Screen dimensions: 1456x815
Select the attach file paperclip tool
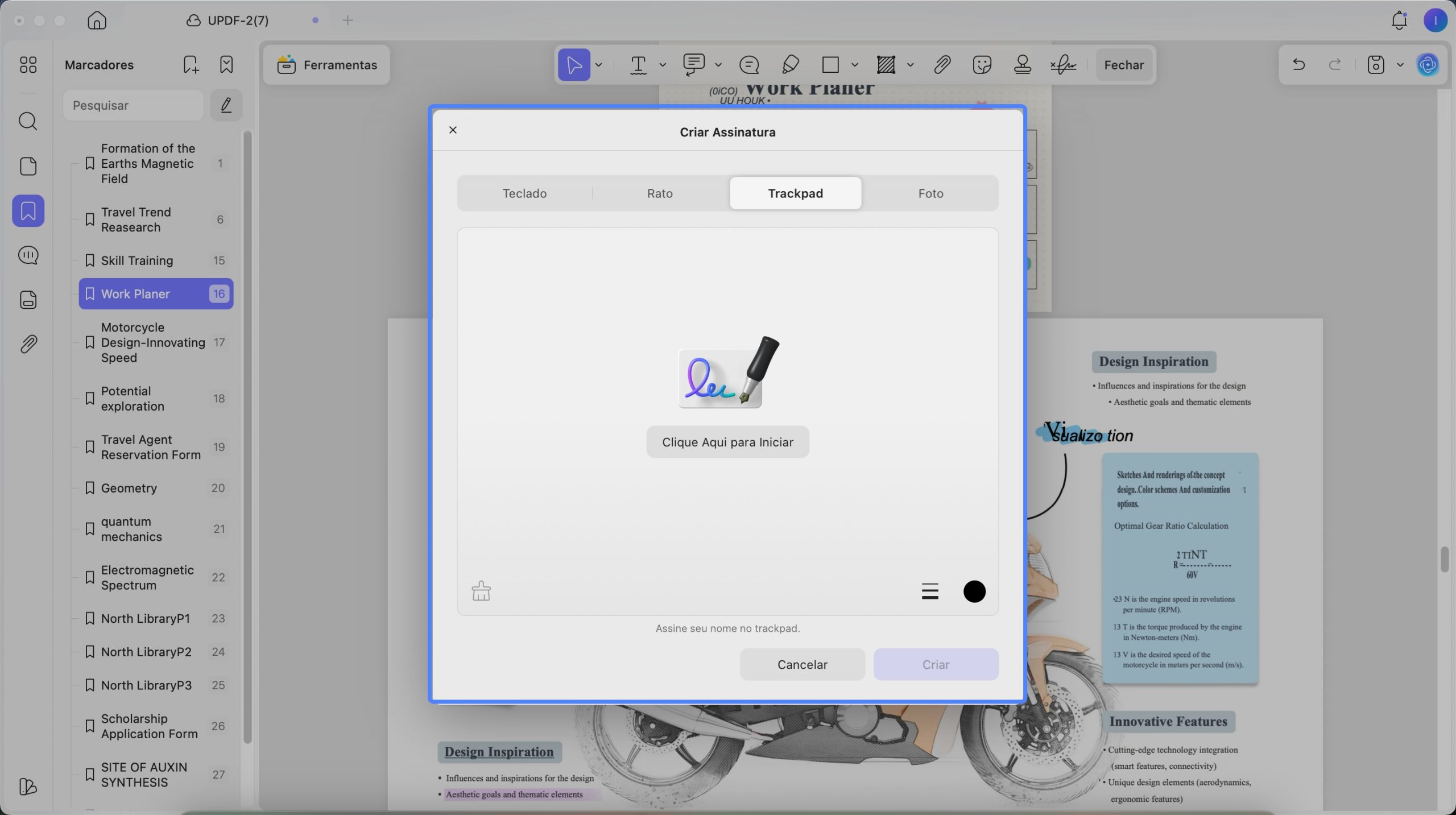click(x=942, y=65)
